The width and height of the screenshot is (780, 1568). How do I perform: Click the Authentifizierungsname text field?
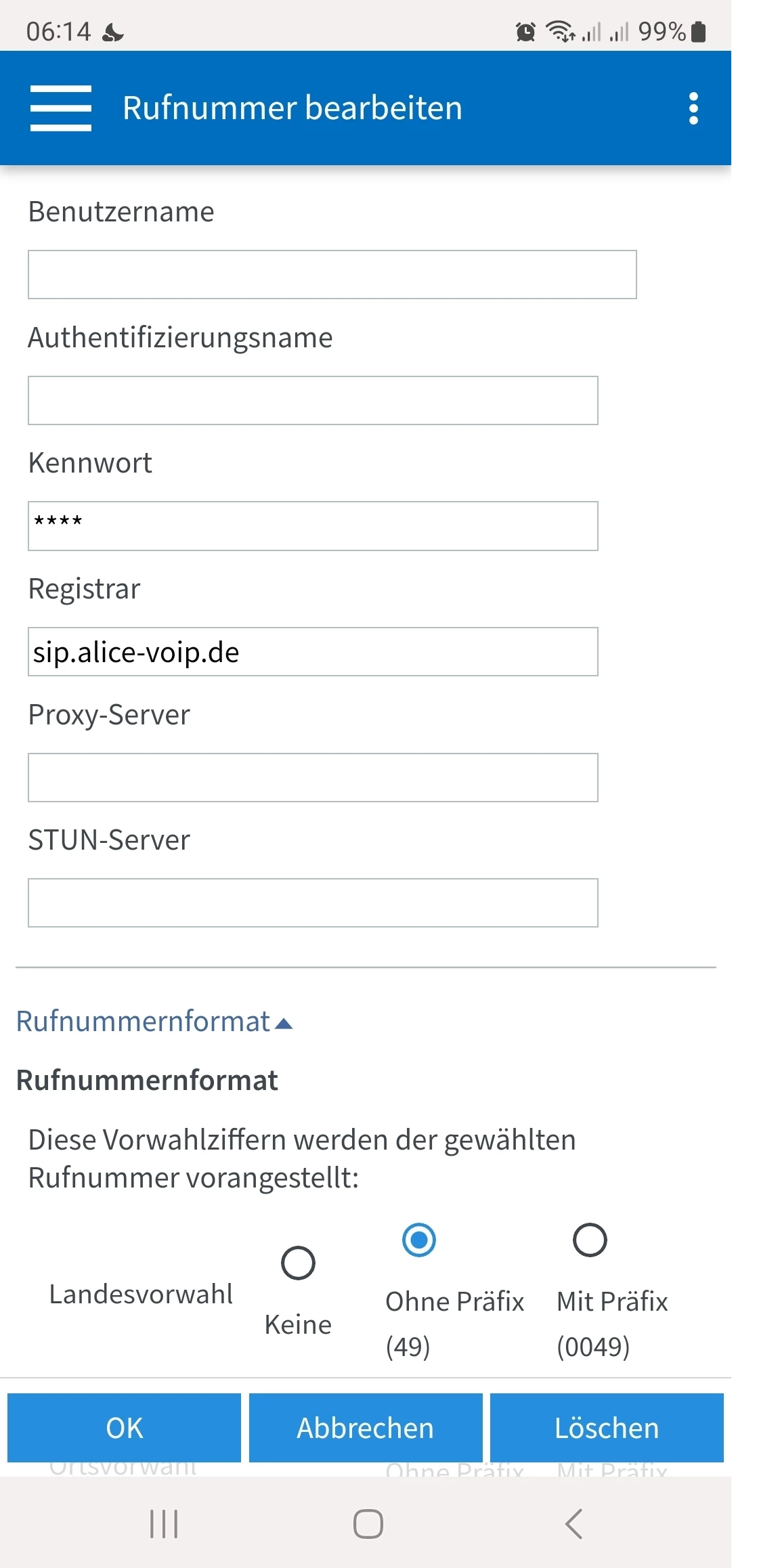pos(313,401)
